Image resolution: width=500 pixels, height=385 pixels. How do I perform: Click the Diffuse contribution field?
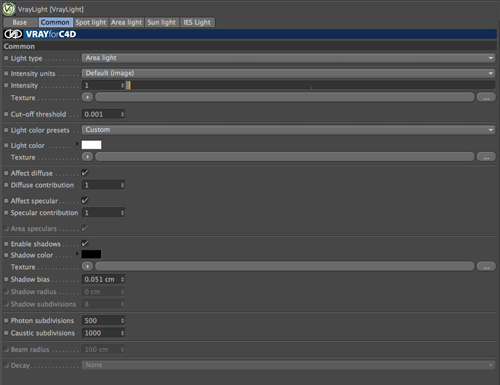(101, 185)
